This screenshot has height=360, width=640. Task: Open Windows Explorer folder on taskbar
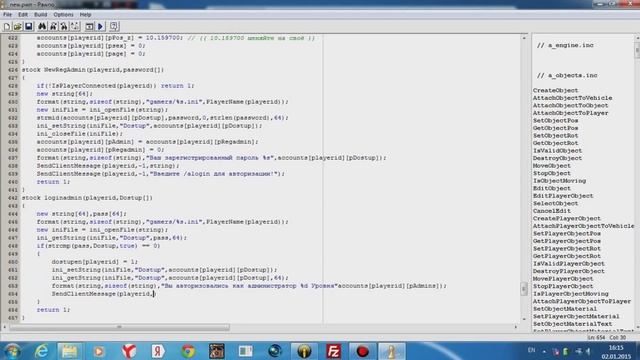pos(69,351)
